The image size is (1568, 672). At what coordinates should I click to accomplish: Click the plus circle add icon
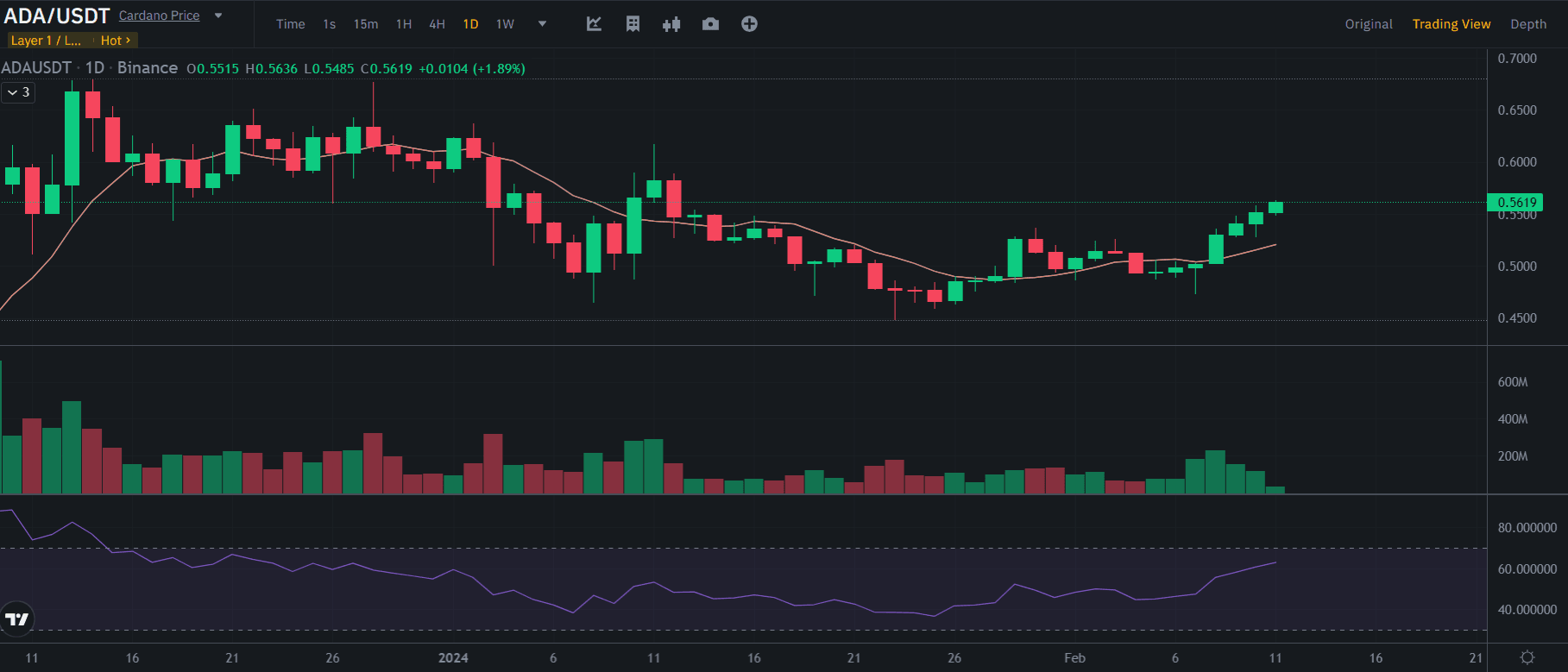pos(749,24)
